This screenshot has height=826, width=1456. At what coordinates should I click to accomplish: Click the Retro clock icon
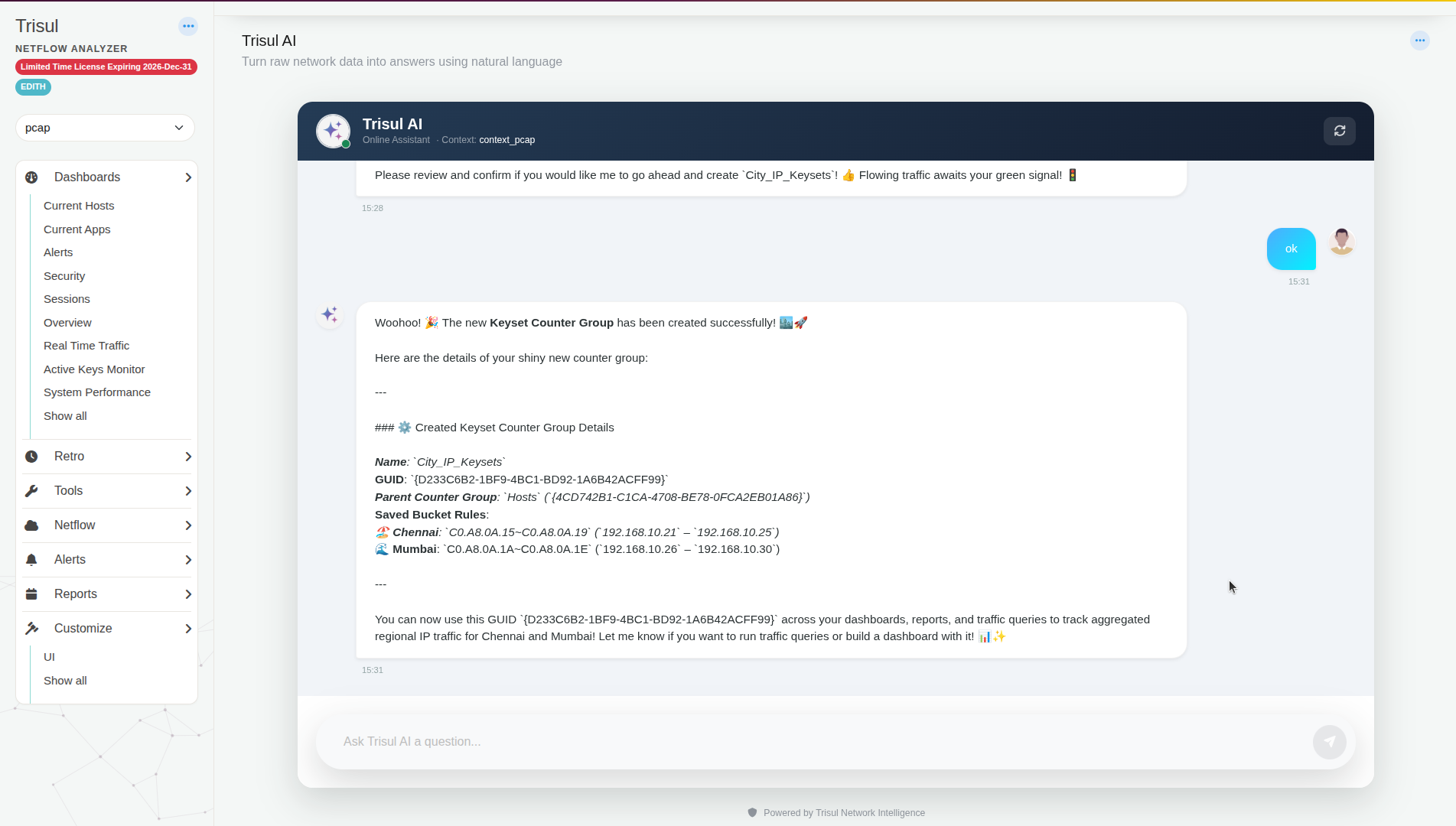coord(31,457)
